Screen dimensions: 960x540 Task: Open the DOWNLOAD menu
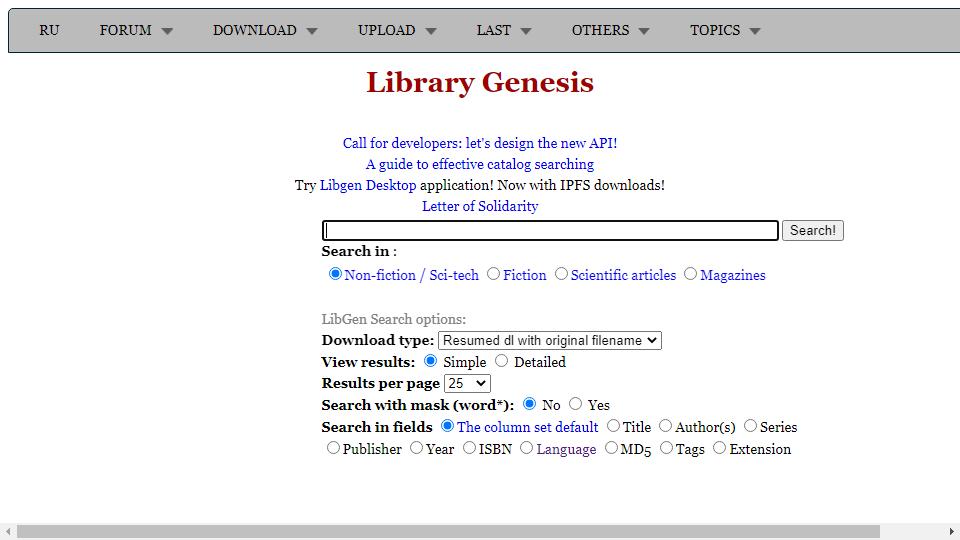[255, 30]
